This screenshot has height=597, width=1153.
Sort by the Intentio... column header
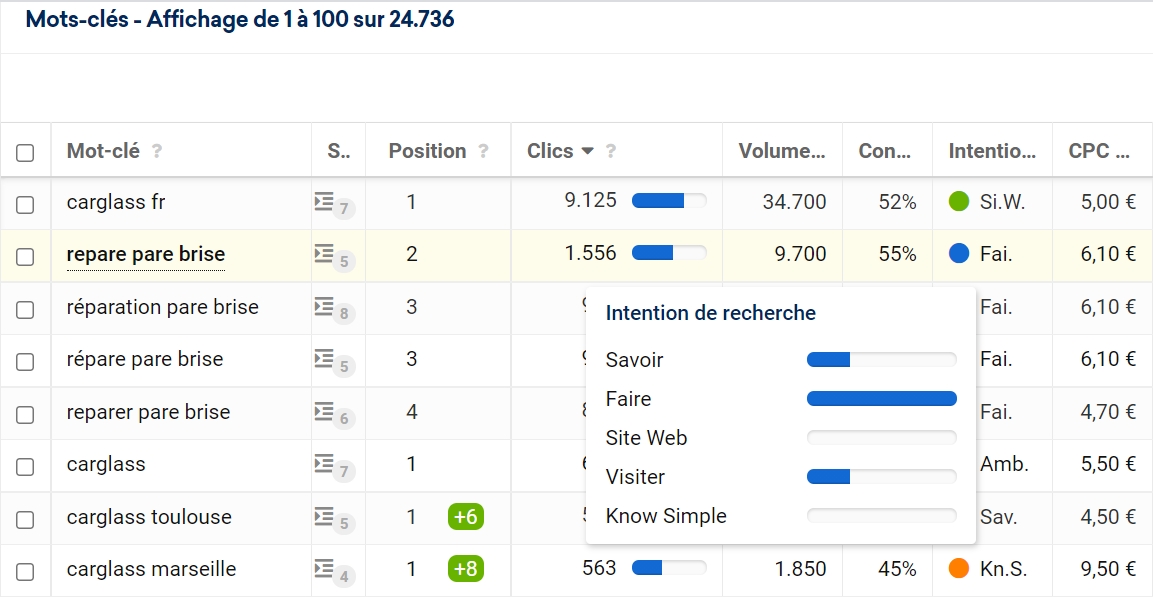coord(992,151)
